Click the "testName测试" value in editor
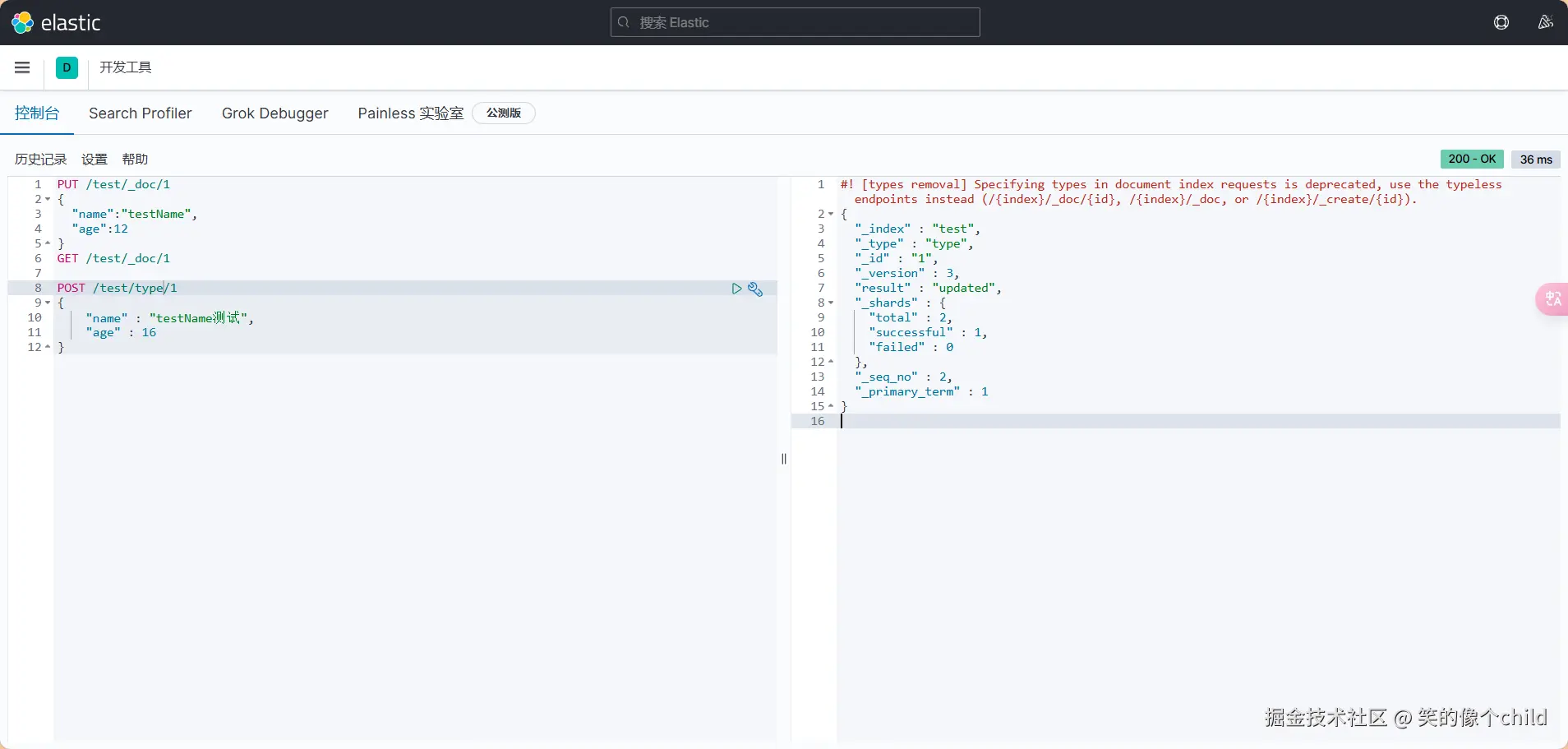This screenshot has width=1568, height=749. coord(198,318)
